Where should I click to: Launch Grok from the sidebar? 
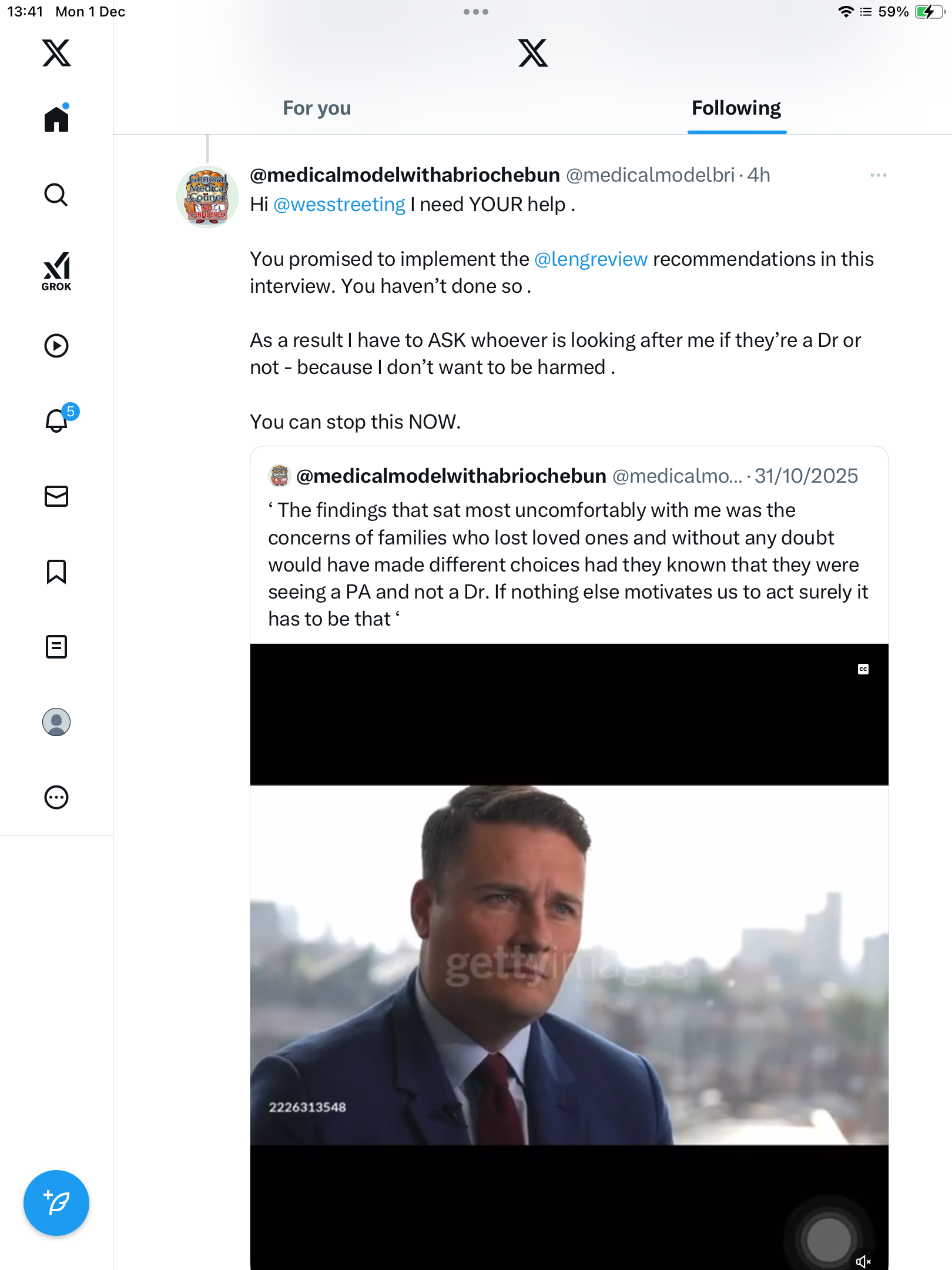[56, 272]
